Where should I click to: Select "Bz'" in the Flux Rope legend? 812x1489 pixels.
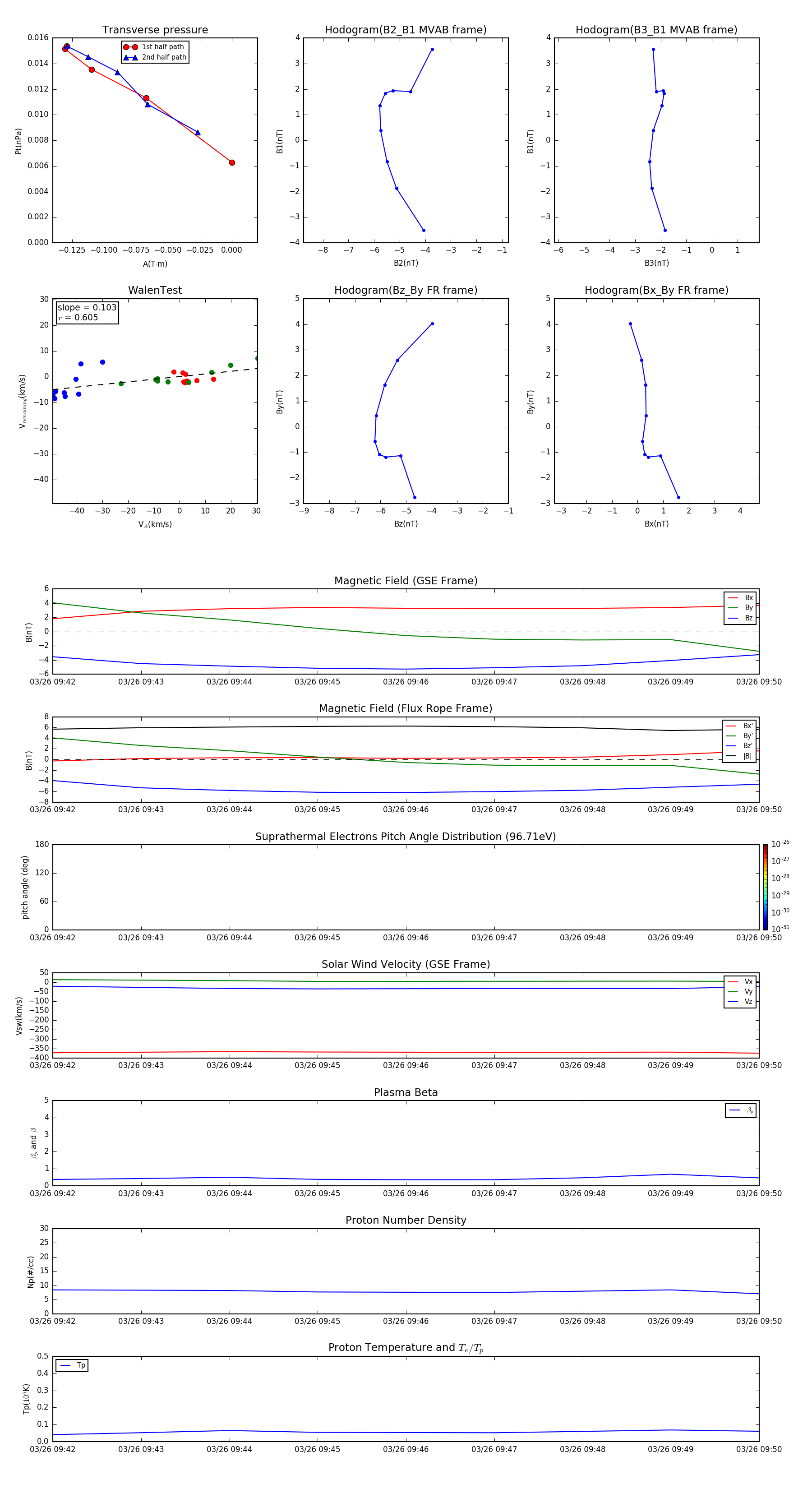[x=739, y=746]
